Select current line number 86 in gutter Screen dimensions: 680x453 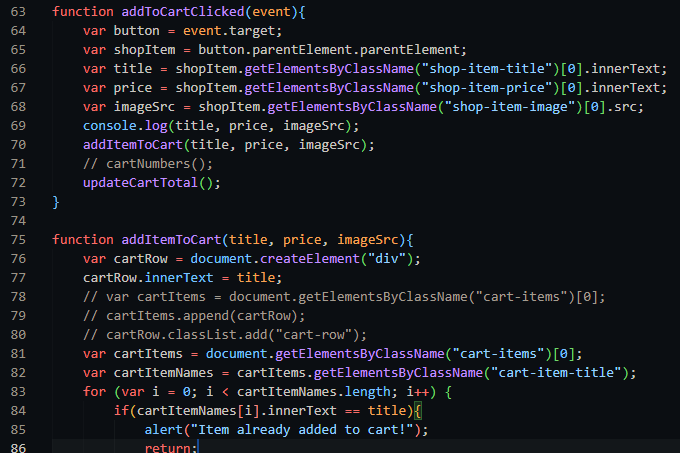[x=18, y=448]
